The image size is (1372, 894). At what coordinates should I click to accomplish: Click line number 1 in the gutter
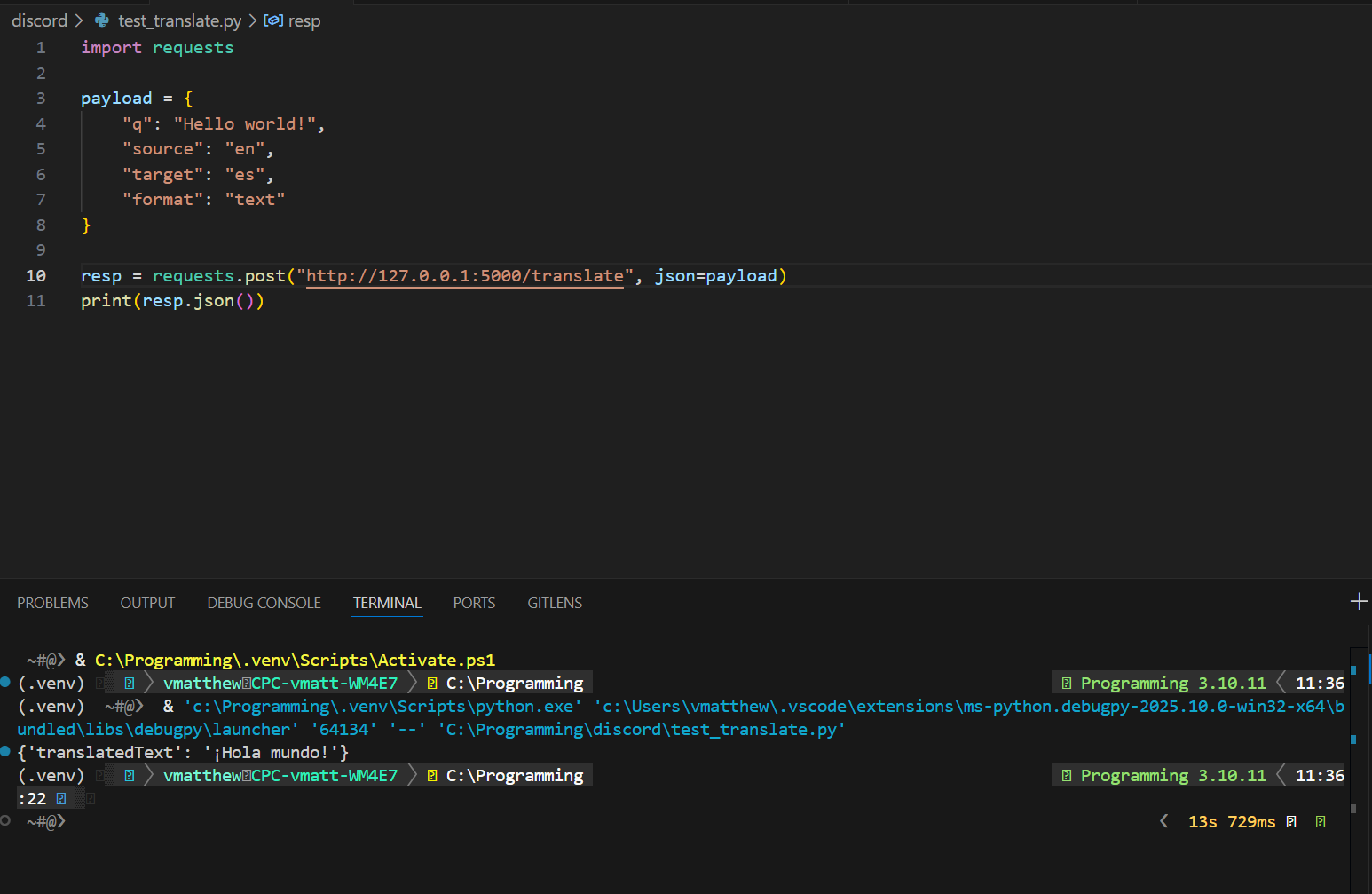[x=41, y=48]
